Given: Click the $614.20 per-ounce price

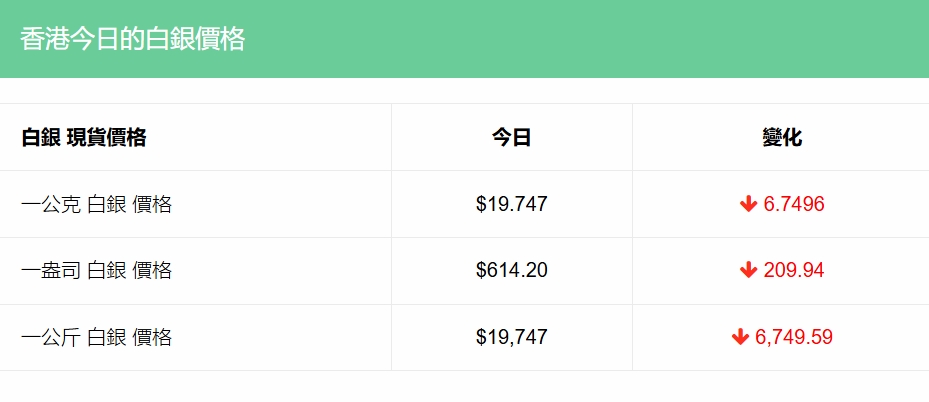Looking at the screenshot, I should coord(511,270).
